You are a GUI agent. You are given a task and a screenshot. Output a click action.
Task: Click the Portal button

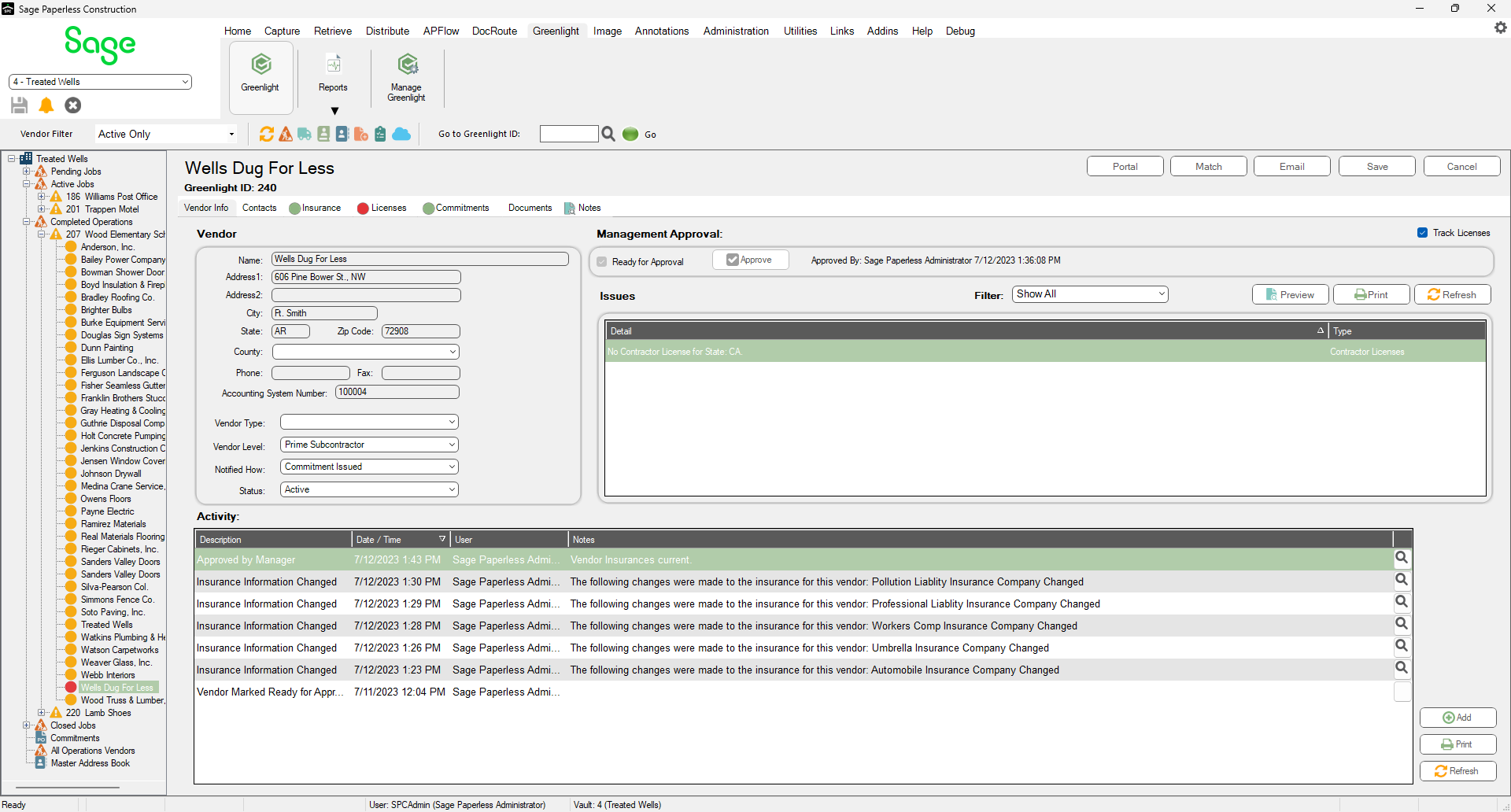tap(1125, 167)
